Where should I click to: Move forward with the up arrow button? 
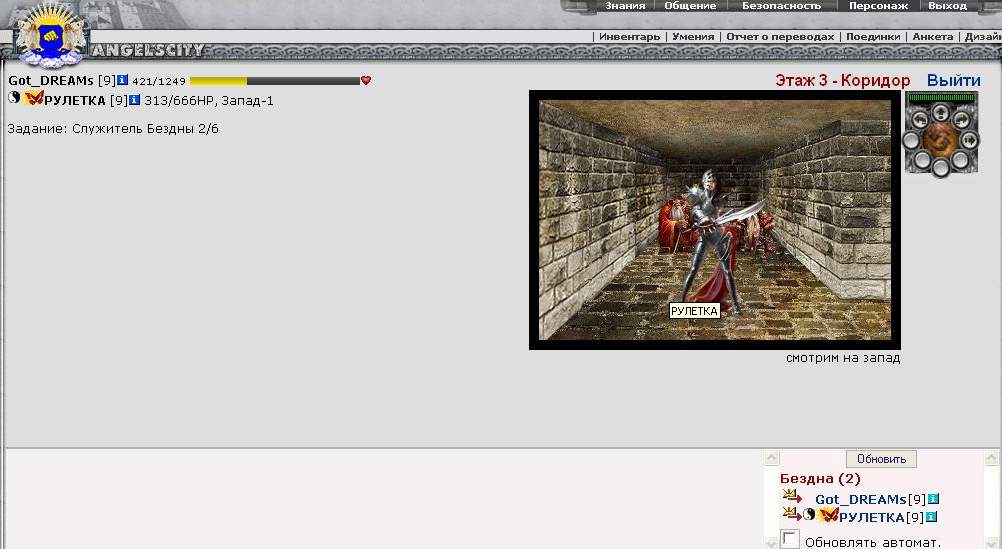coord(941,112)
